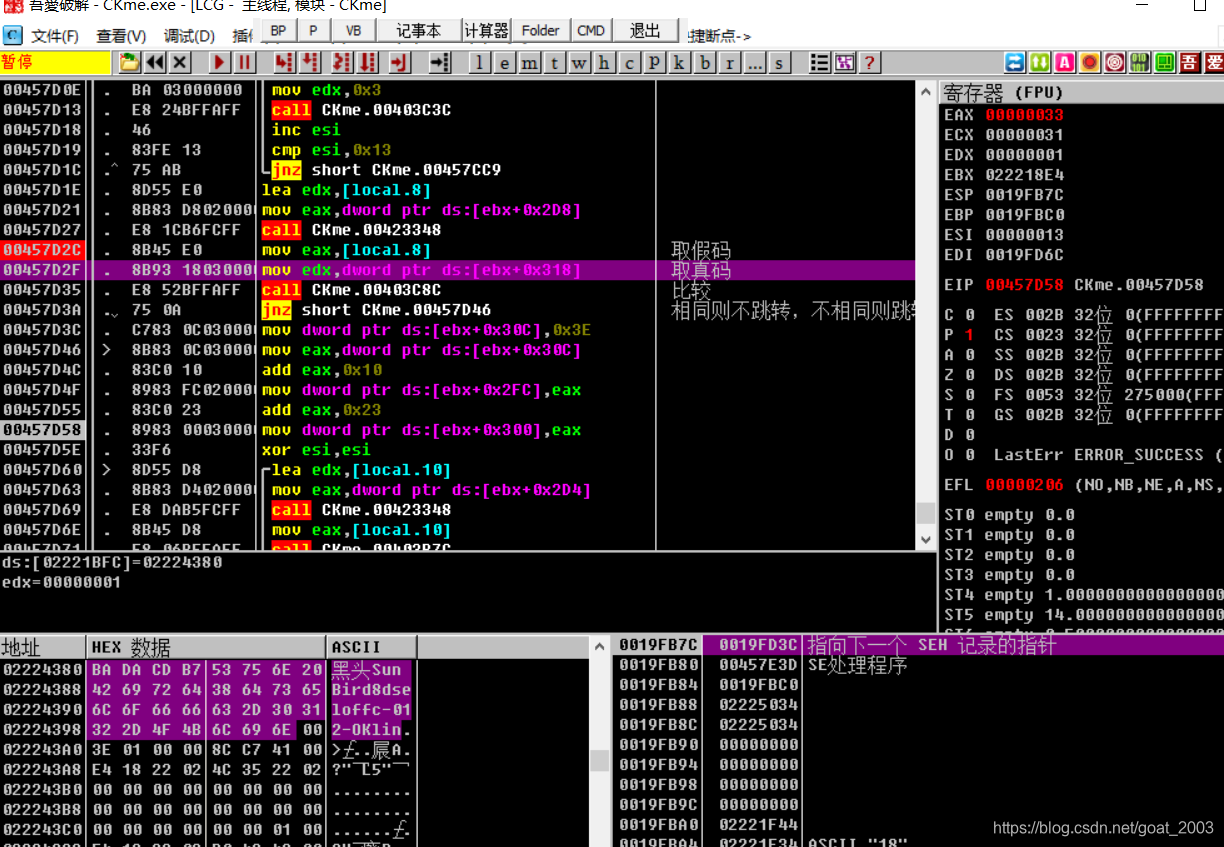This screenshot has width=1224, height=847.
Task: Click the 退出 button
Action: pyautogui.click(x=645, y=31)
